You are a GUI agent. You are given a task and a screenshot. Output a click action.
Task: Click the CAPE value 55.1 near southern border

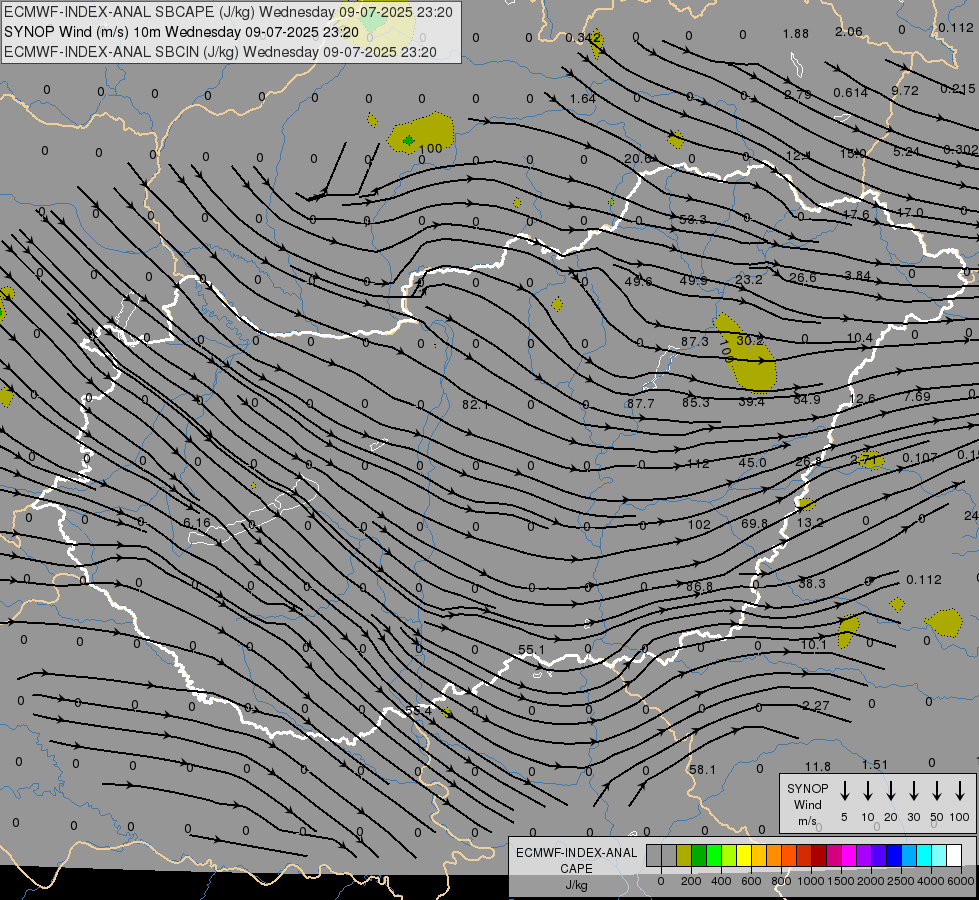point(531,650)
